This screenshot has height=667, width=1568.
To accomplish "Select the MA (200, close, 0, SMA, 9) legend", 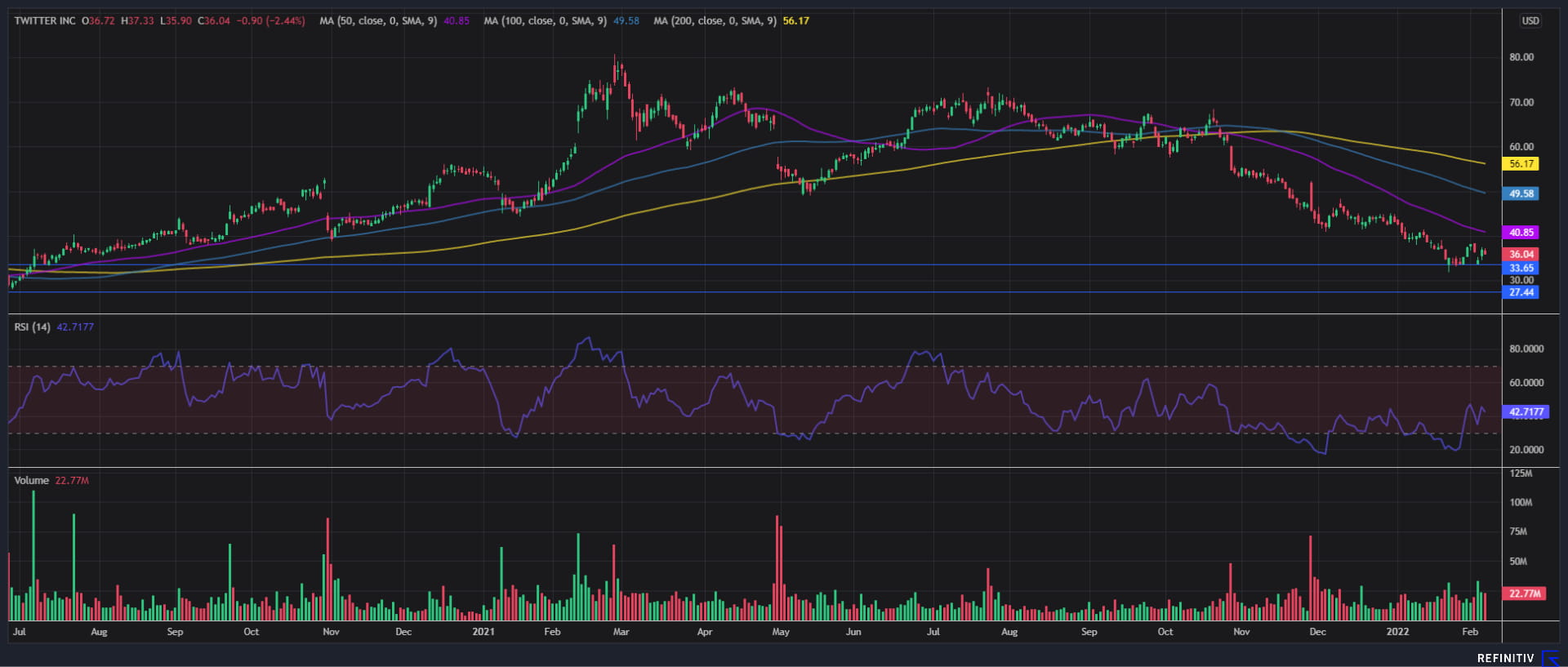I will (x=715, y=20).
